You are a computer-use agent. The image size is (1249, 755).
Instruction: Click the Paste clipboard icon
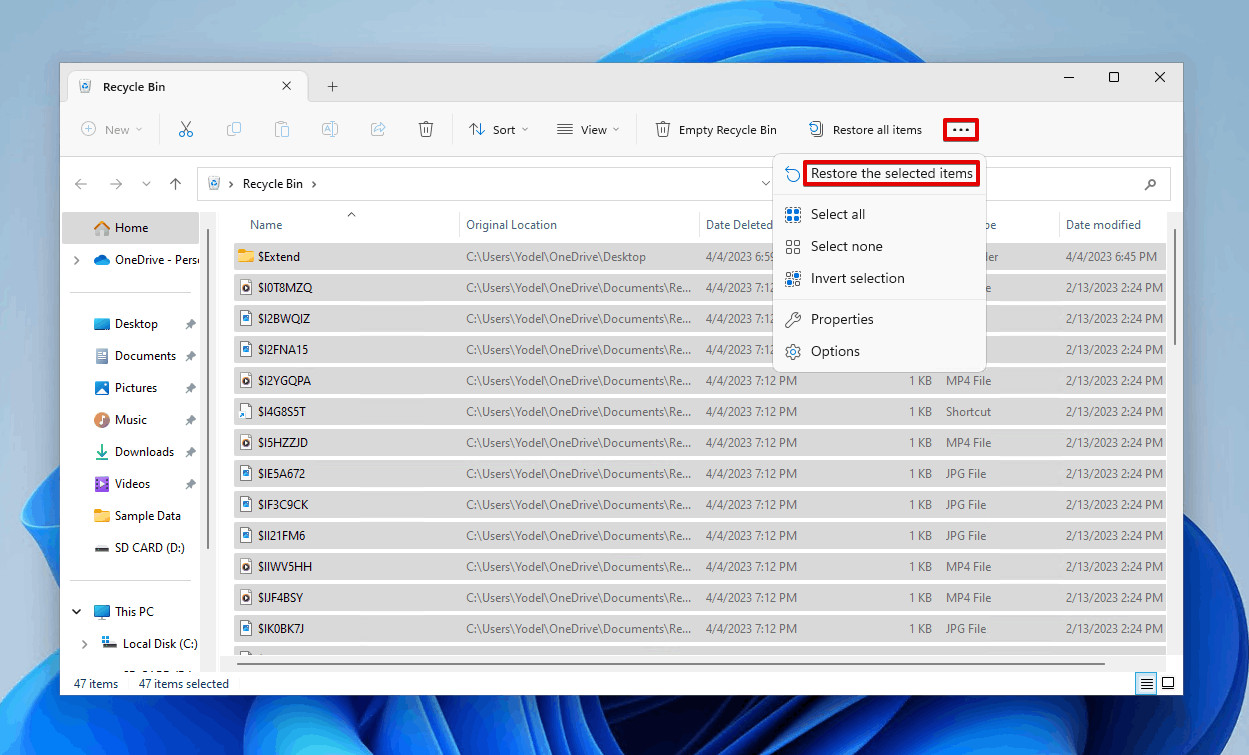pos(282,129)
